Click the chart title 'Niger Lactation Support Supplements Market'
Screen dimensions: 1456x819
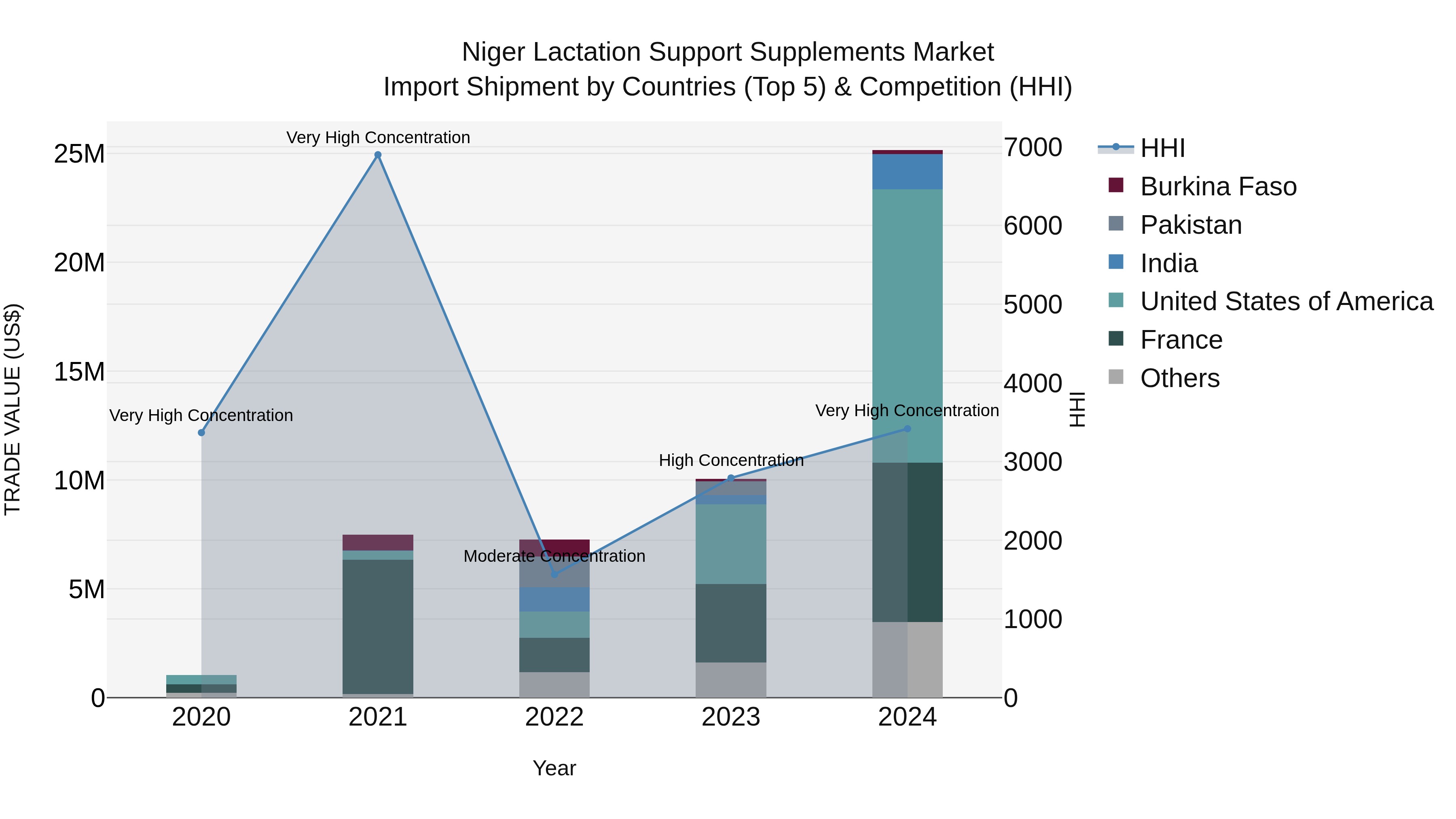[728, 52]
